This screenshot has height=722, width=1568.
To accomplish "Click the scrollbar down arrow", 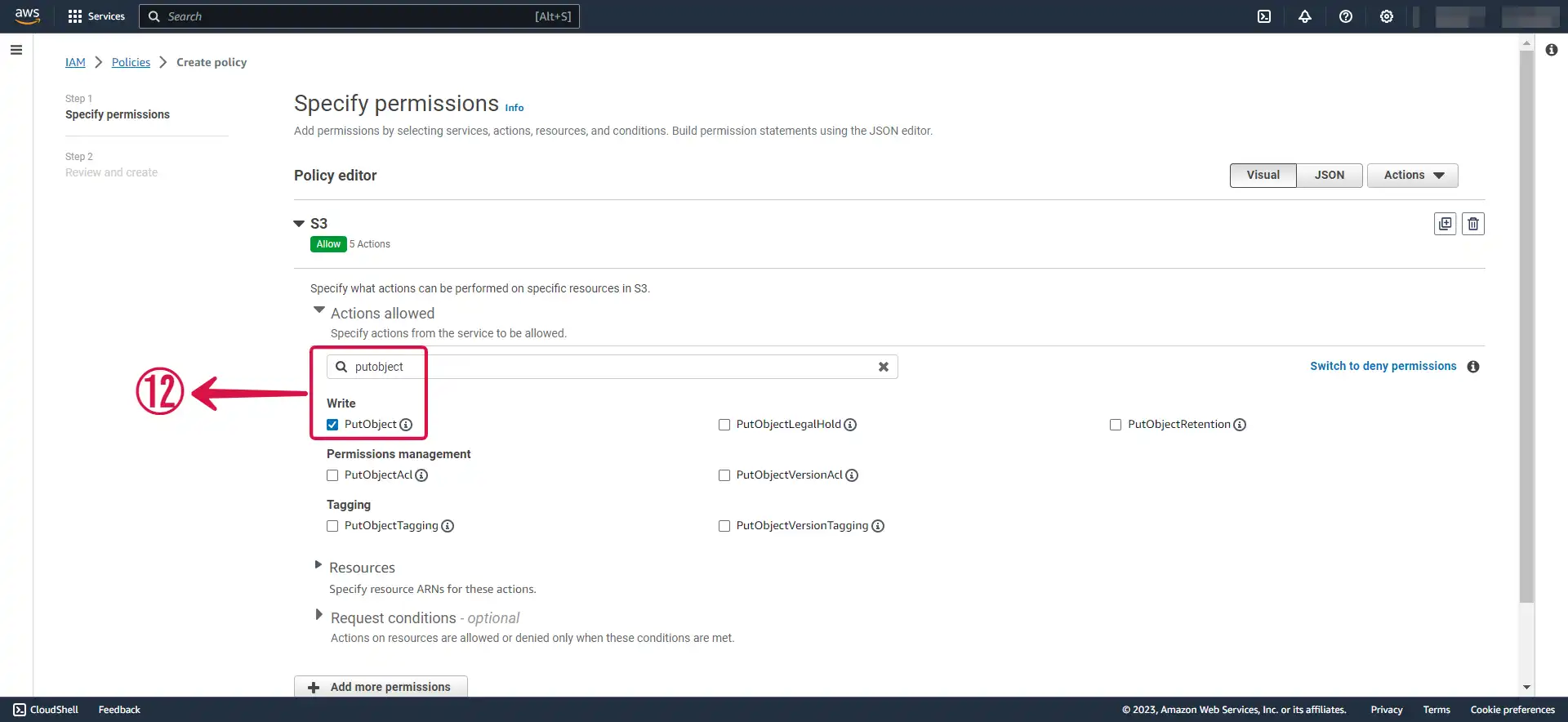I will [x=1526, y=688].
